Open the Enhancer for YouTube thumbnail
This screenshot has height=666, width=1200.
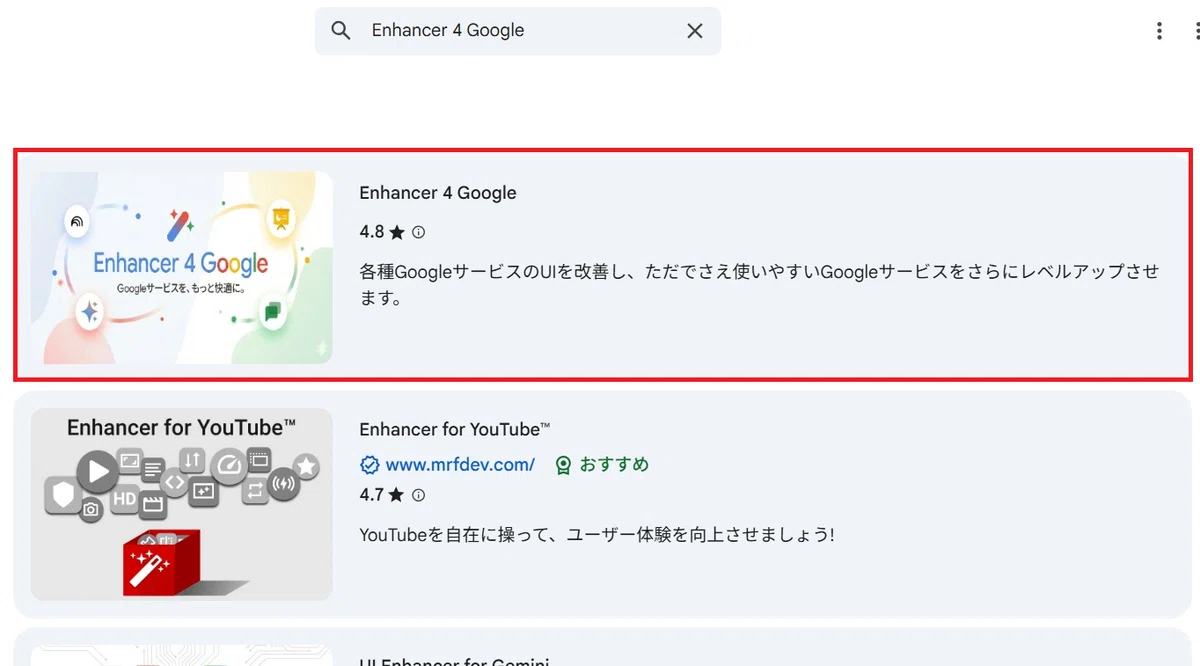(x=181, y=504)
